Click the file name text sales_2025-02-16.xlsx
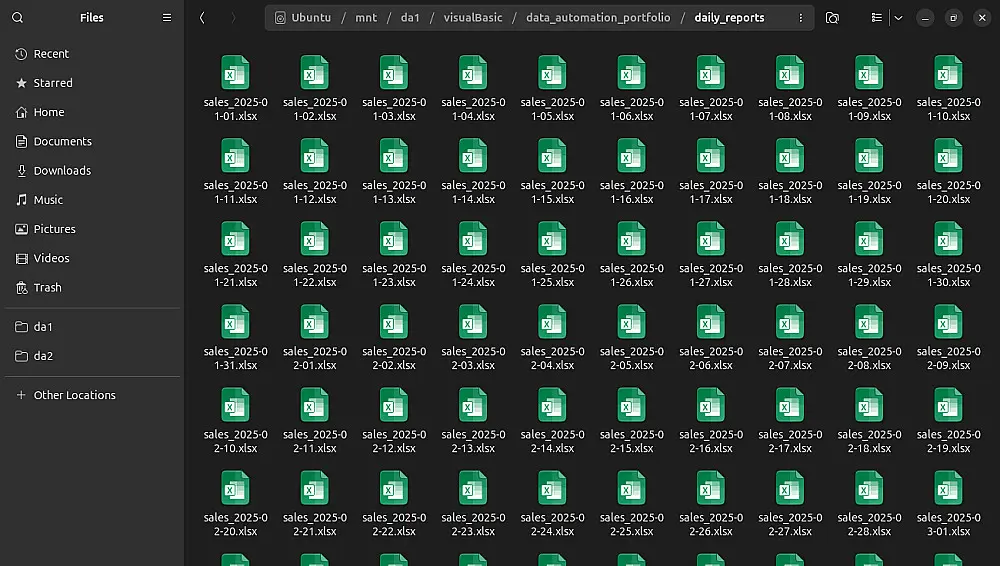Image resolution: width=1000 pixels, height=566 pixels. tap(710, 441)
